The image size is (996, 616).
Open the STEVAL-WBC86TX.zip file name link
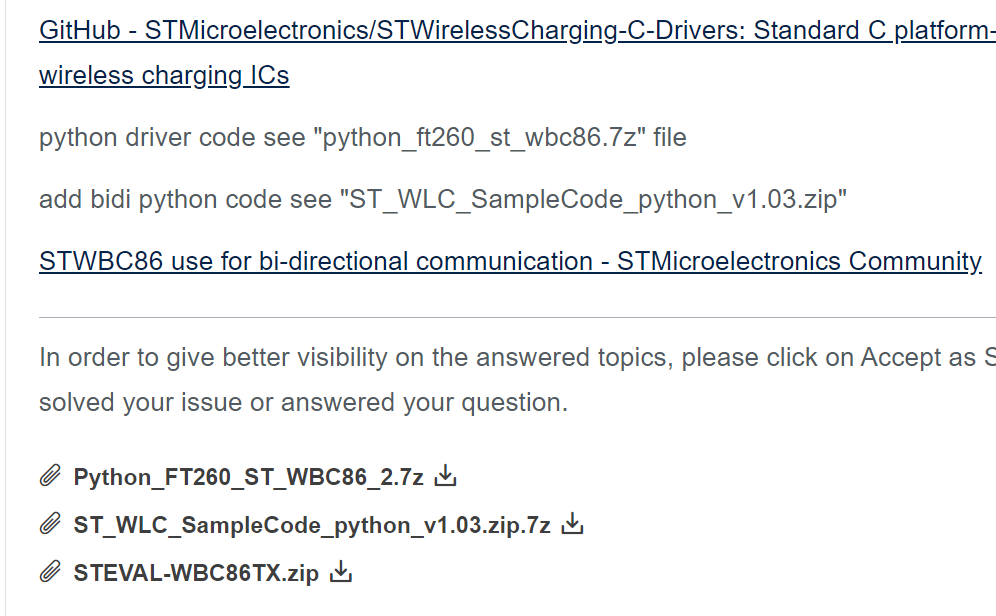pos(198,572)
